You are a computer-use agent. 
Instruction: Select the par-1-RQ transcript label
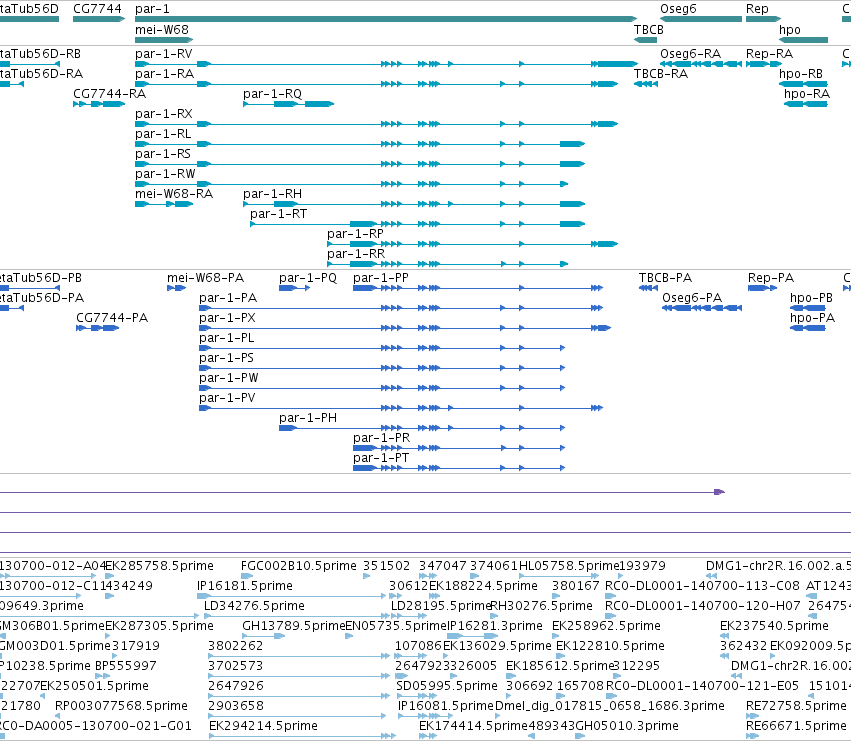(272, 94)
